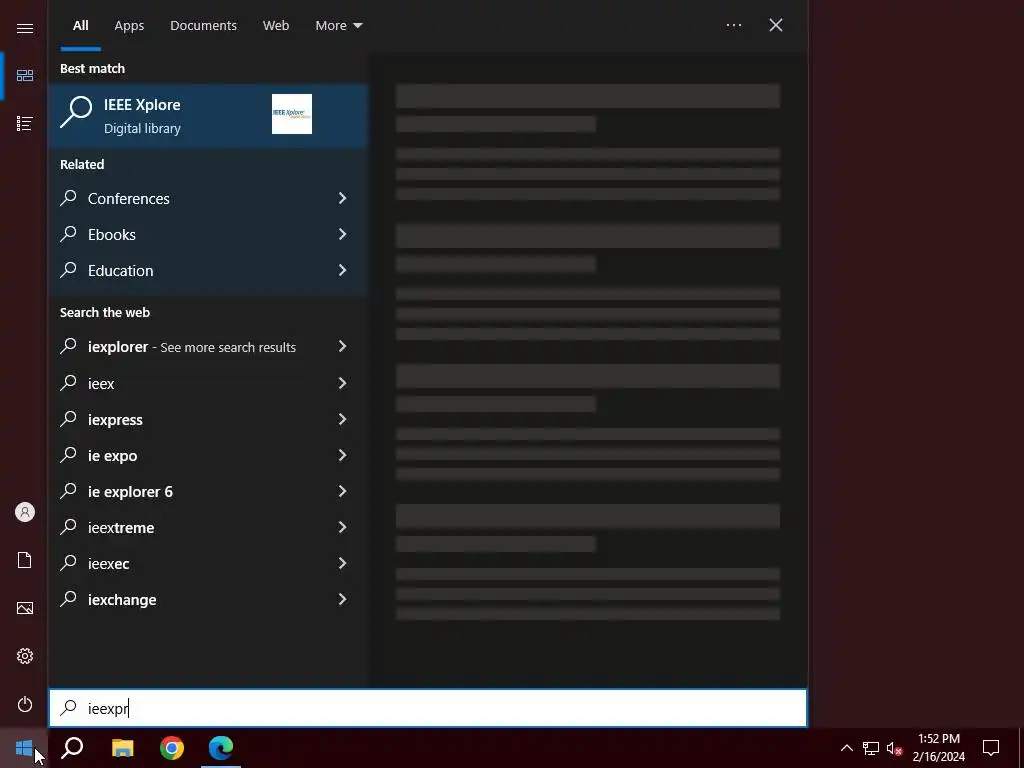The image size is (1024, 768).
Task: Open Settings gear icon in sidebar
Action: (x=25, y=656)
